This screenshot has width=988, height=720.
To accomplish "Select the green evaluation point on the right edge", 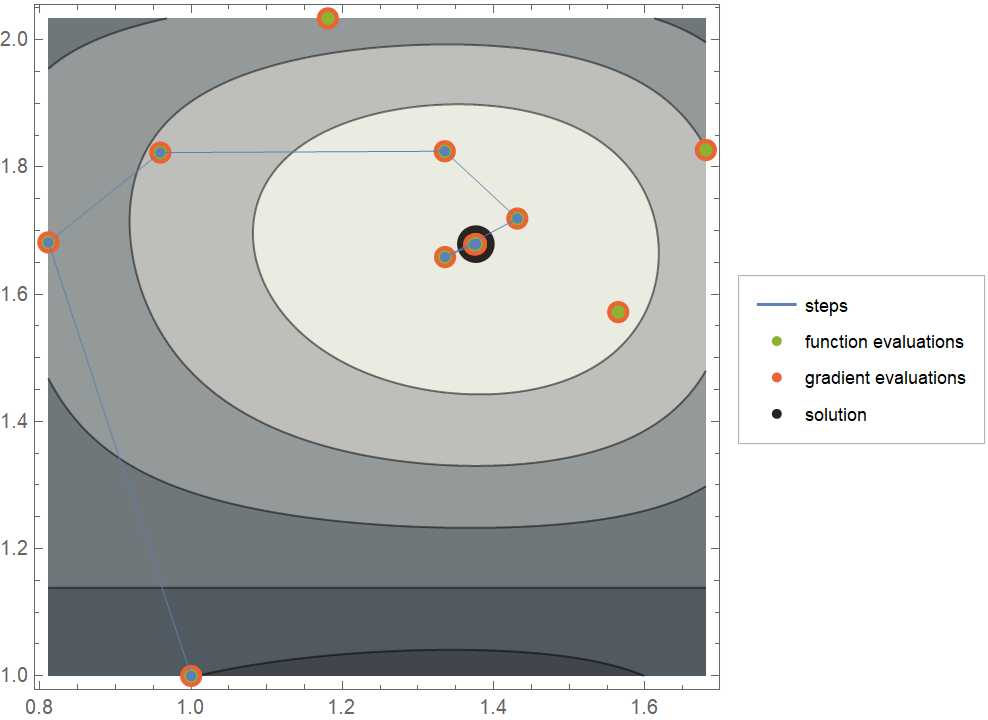I will pos(706,150).
